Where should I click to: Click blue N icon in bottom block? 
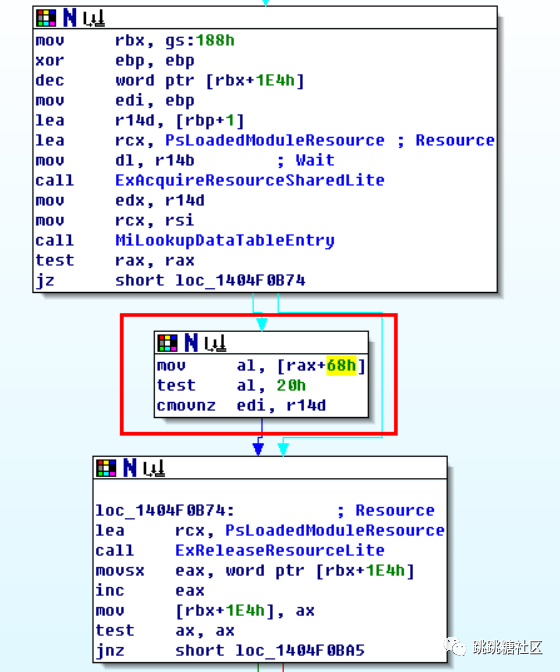coord(130,468)
